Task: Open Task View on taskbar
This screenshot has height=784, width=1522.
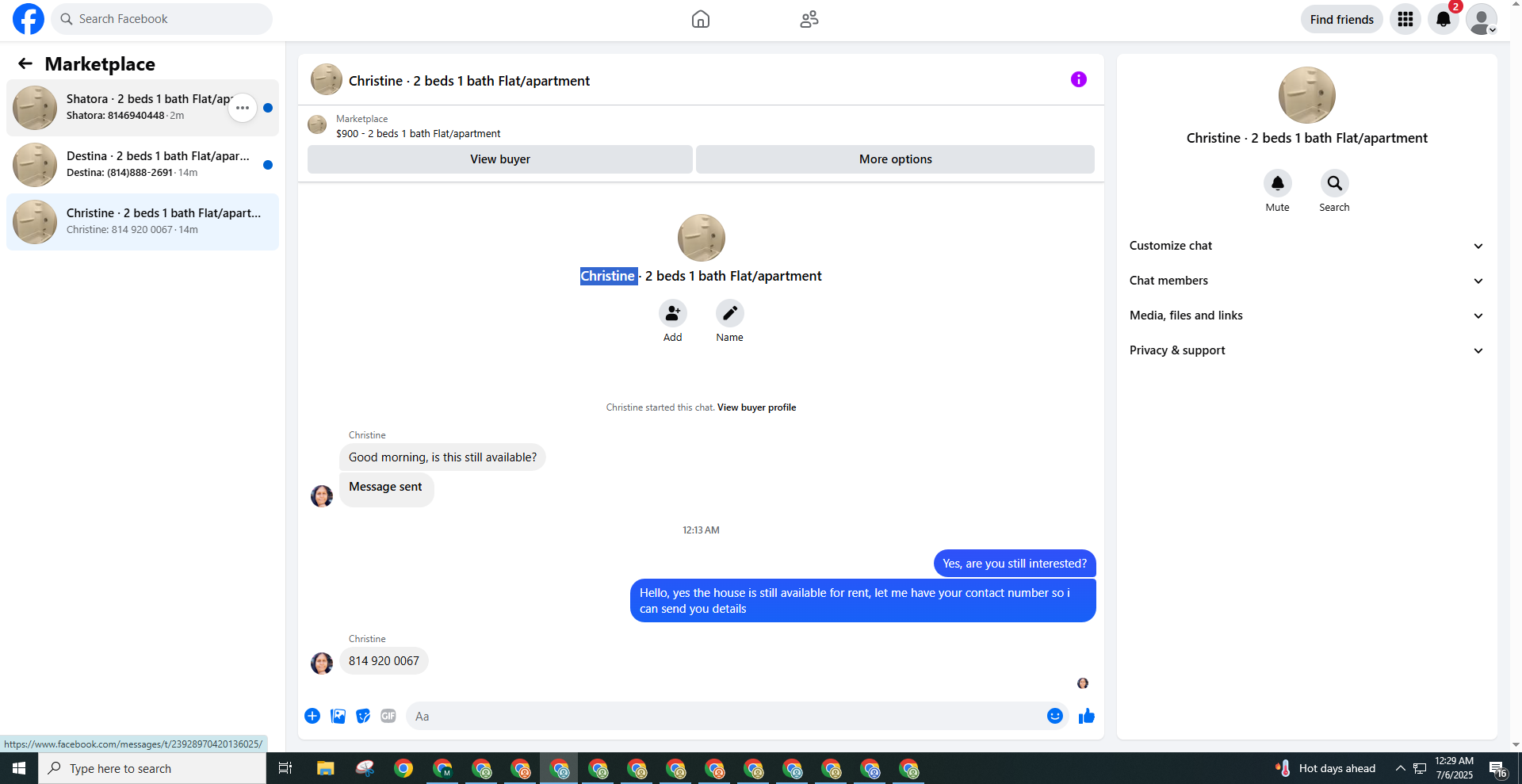Action: point(285,768)
